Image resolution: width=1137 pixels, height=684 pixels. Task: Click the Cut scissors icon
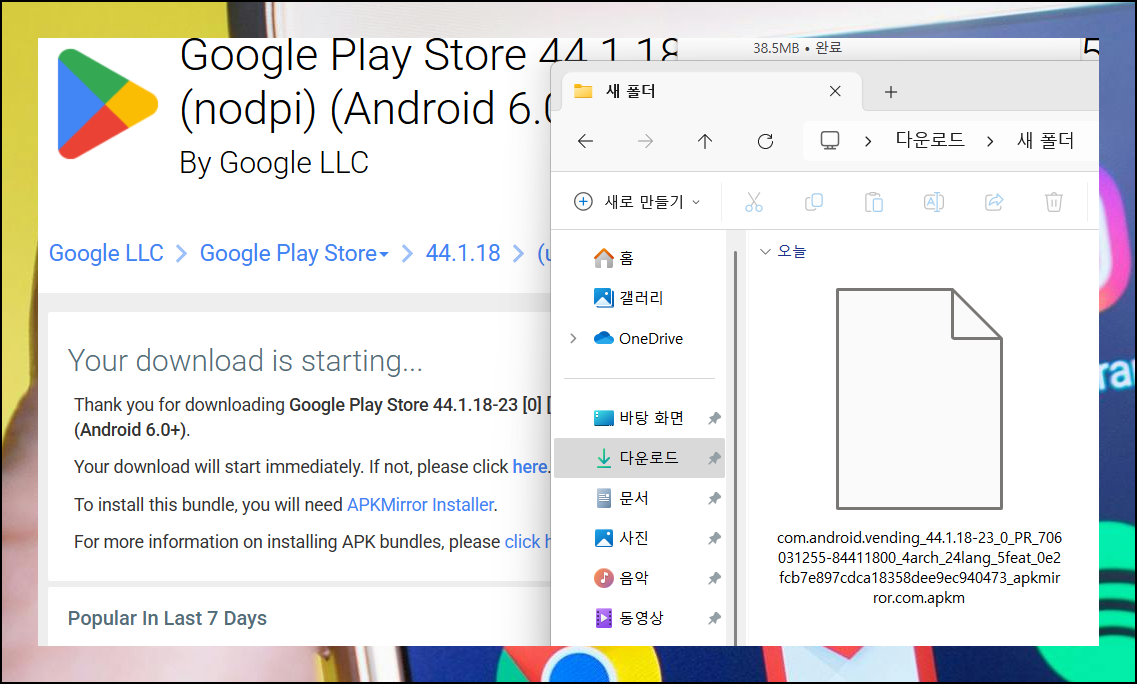point(753,202)
